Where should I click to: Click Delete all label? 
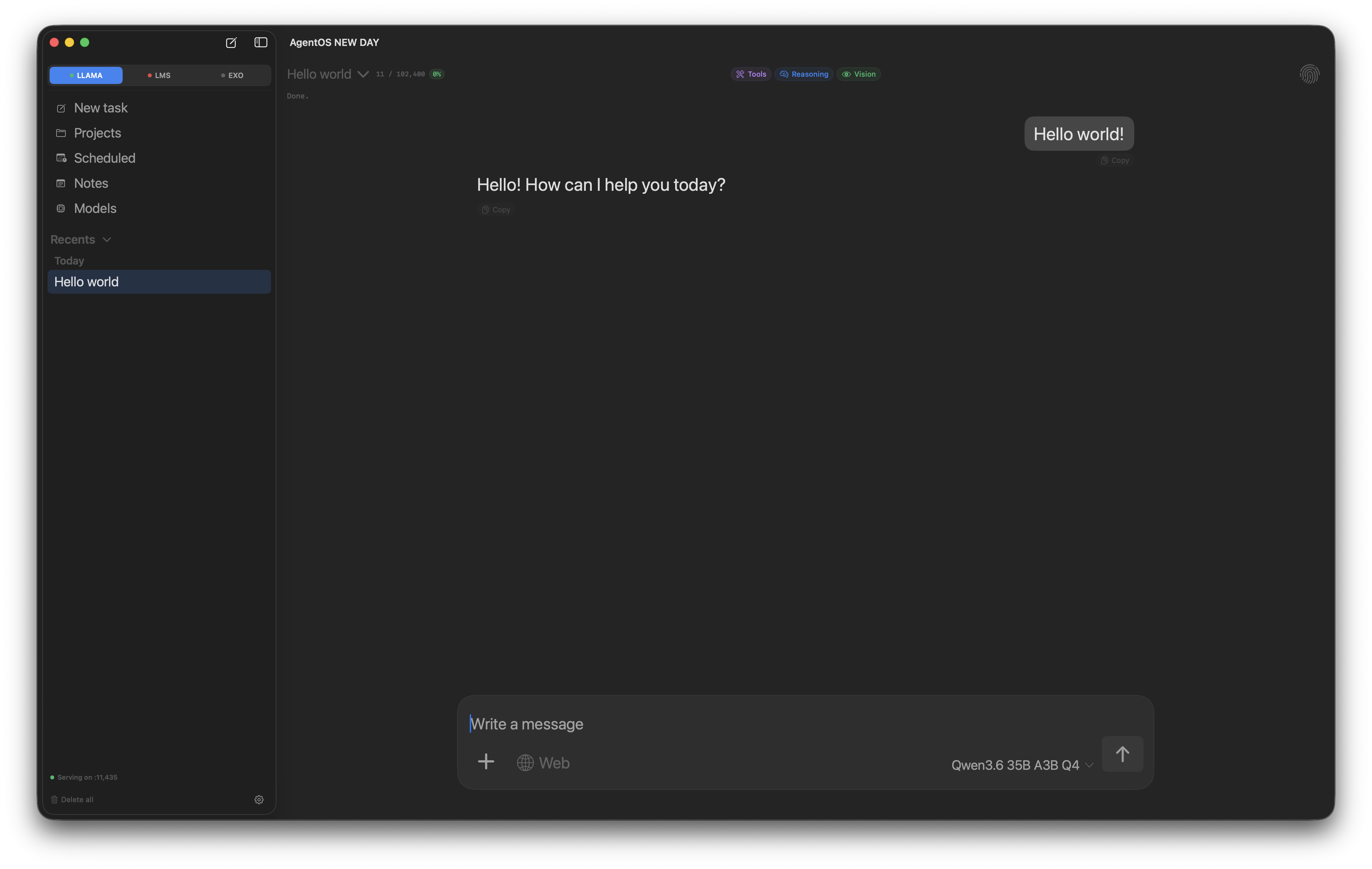point(77,800)
